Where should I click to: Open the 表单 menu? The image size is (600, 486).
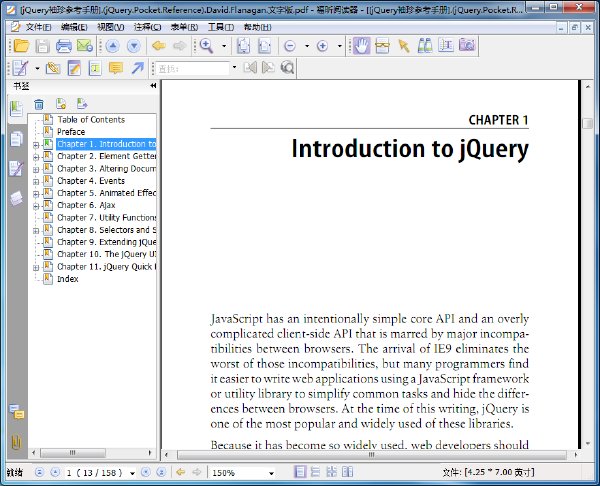[184, 27]
